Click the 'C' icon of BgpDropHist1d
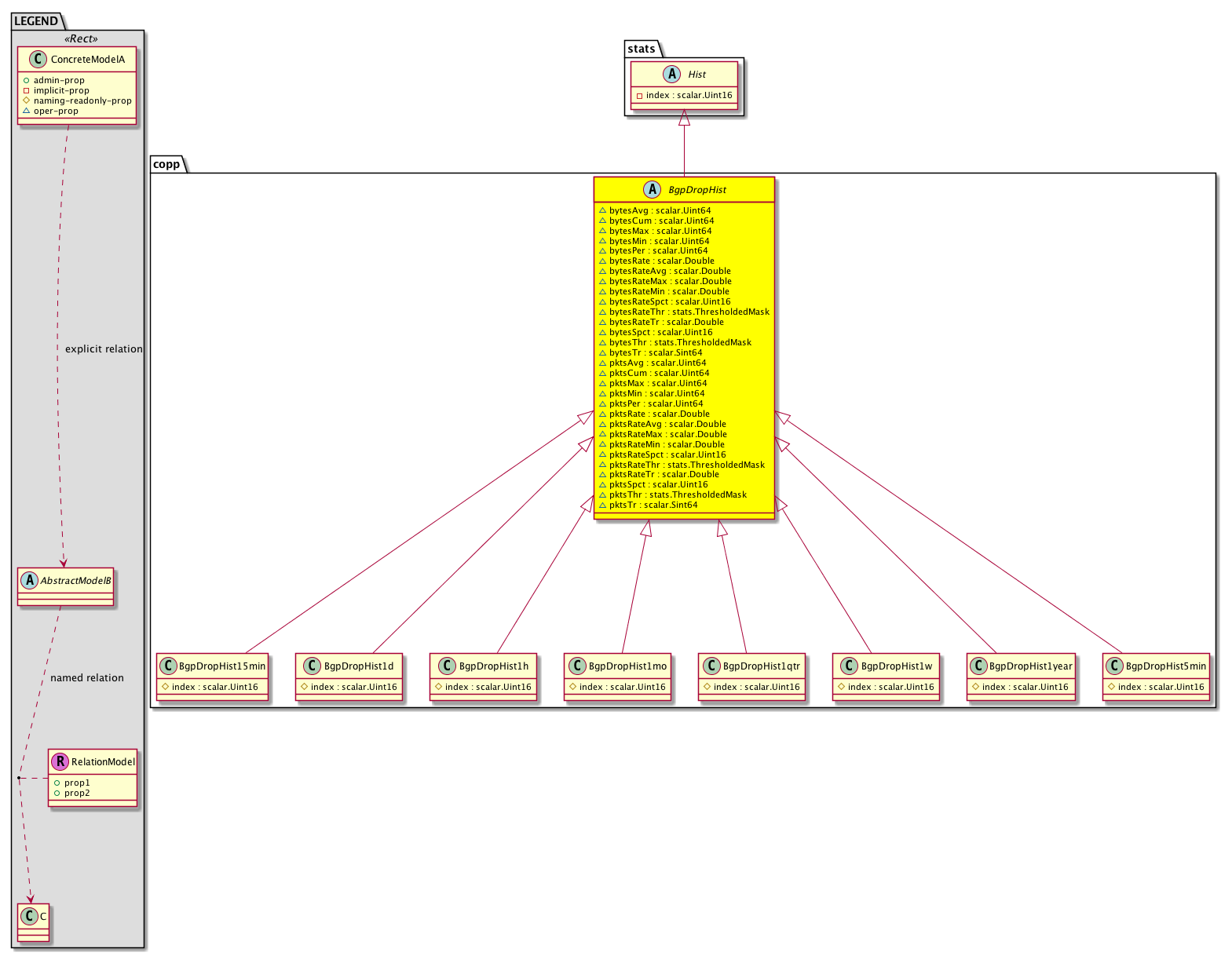 (312, 666)
